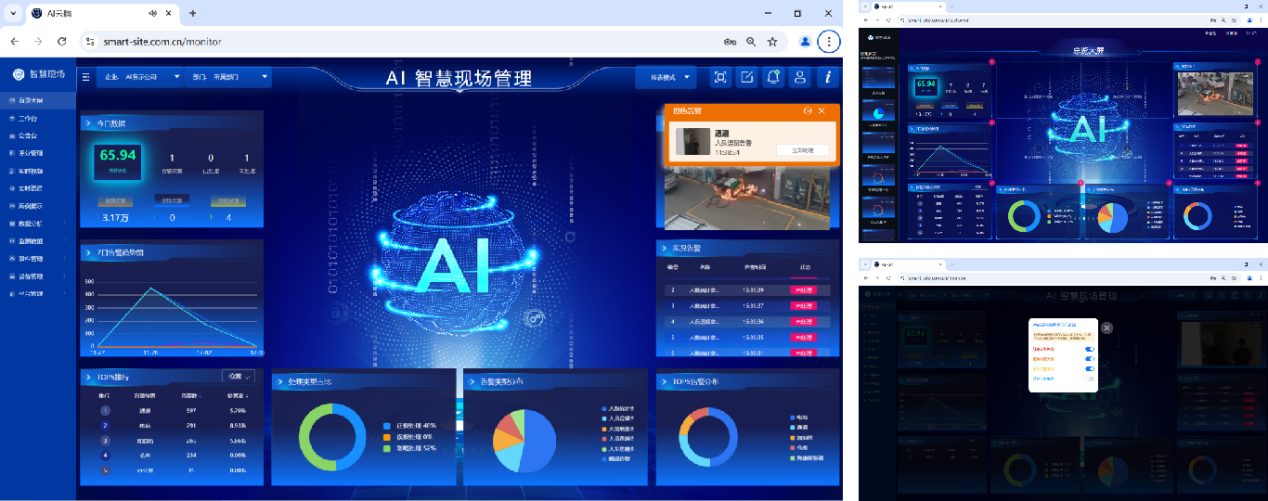The image size is (1268, 501).
Task: Bookmark this page with the star icon
Action: click(772, 42)
